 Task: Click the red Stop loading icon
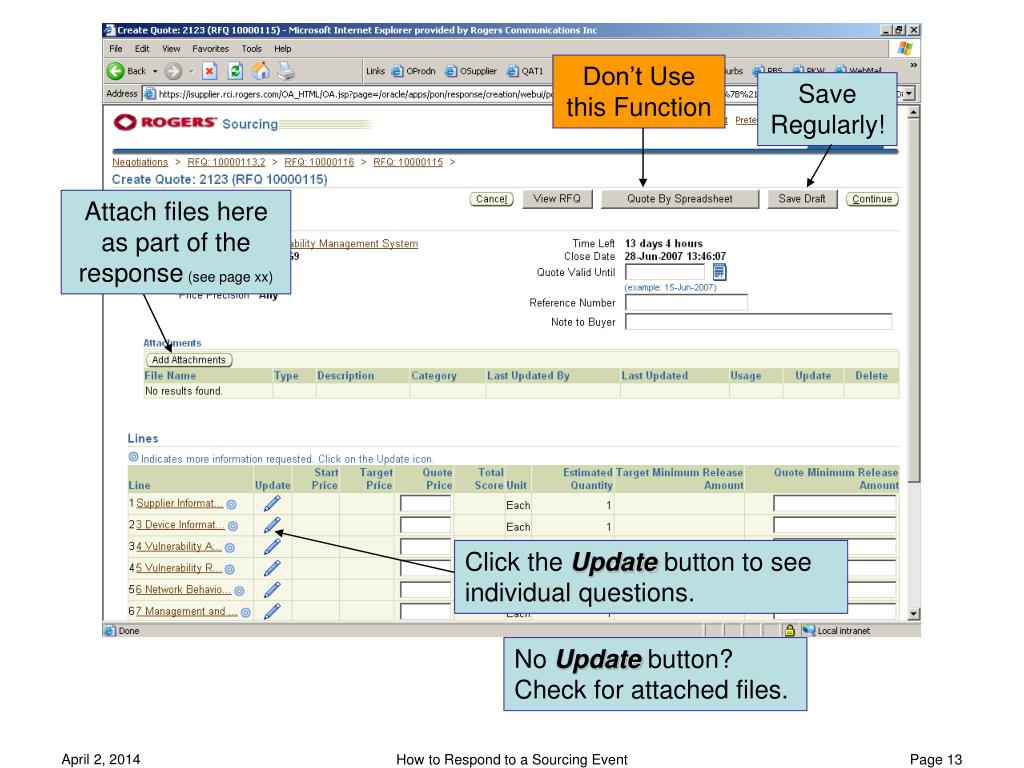point(210,71)
